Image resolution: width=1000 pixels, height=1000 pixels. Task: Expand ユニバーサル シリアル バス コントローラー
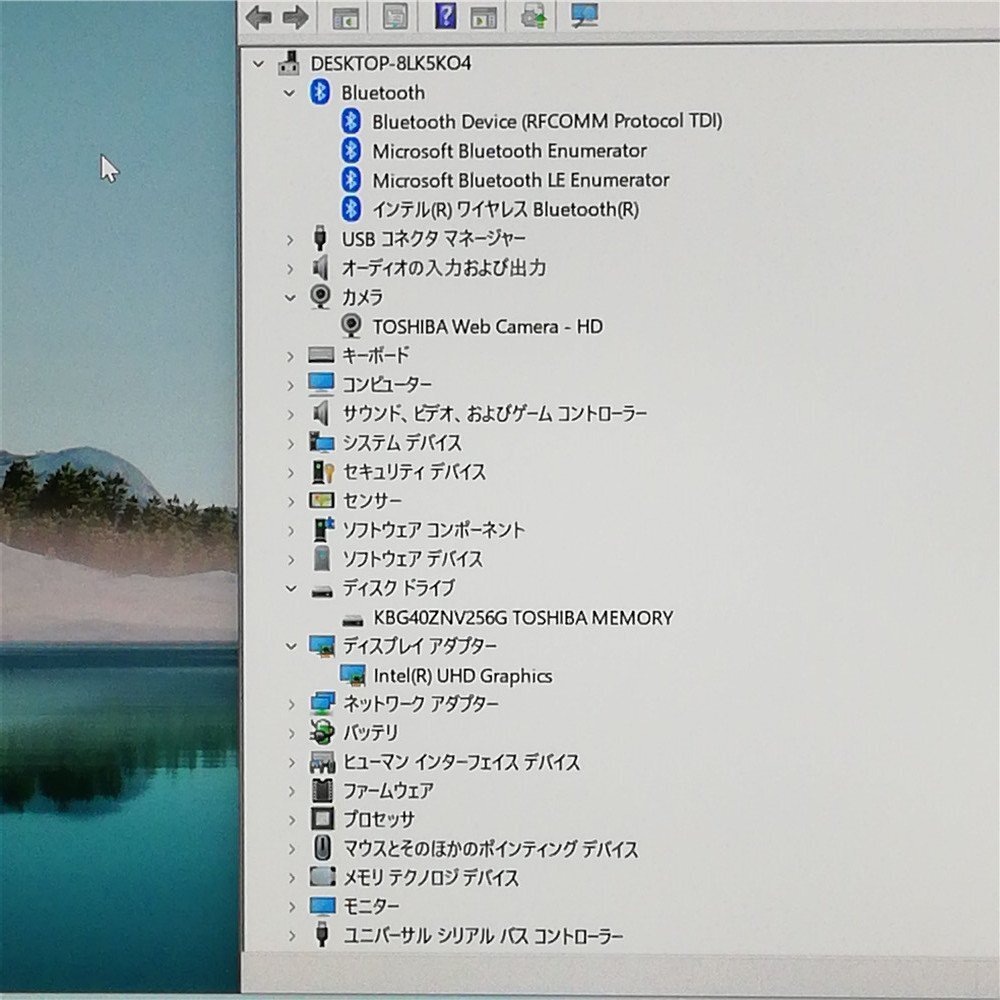(292, 936)
